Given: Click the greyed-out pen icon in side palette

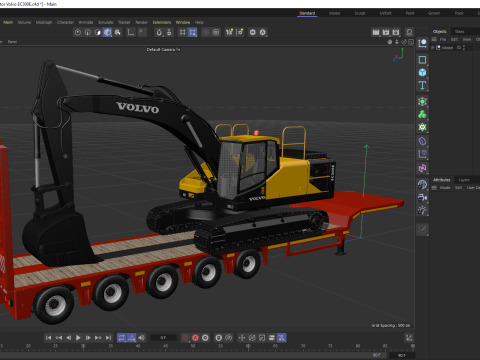Looking at the screenshot, I should (x=422, y=229).
